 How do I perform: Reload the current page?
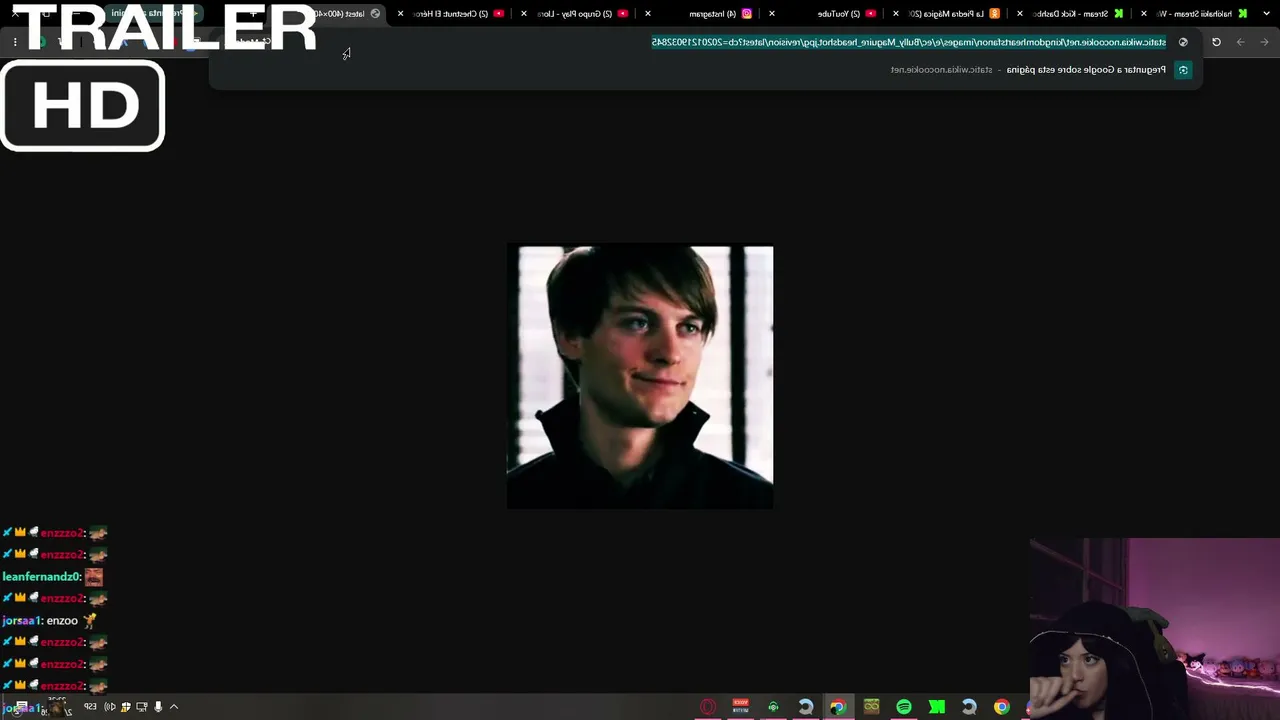[x=1216, y=42]
